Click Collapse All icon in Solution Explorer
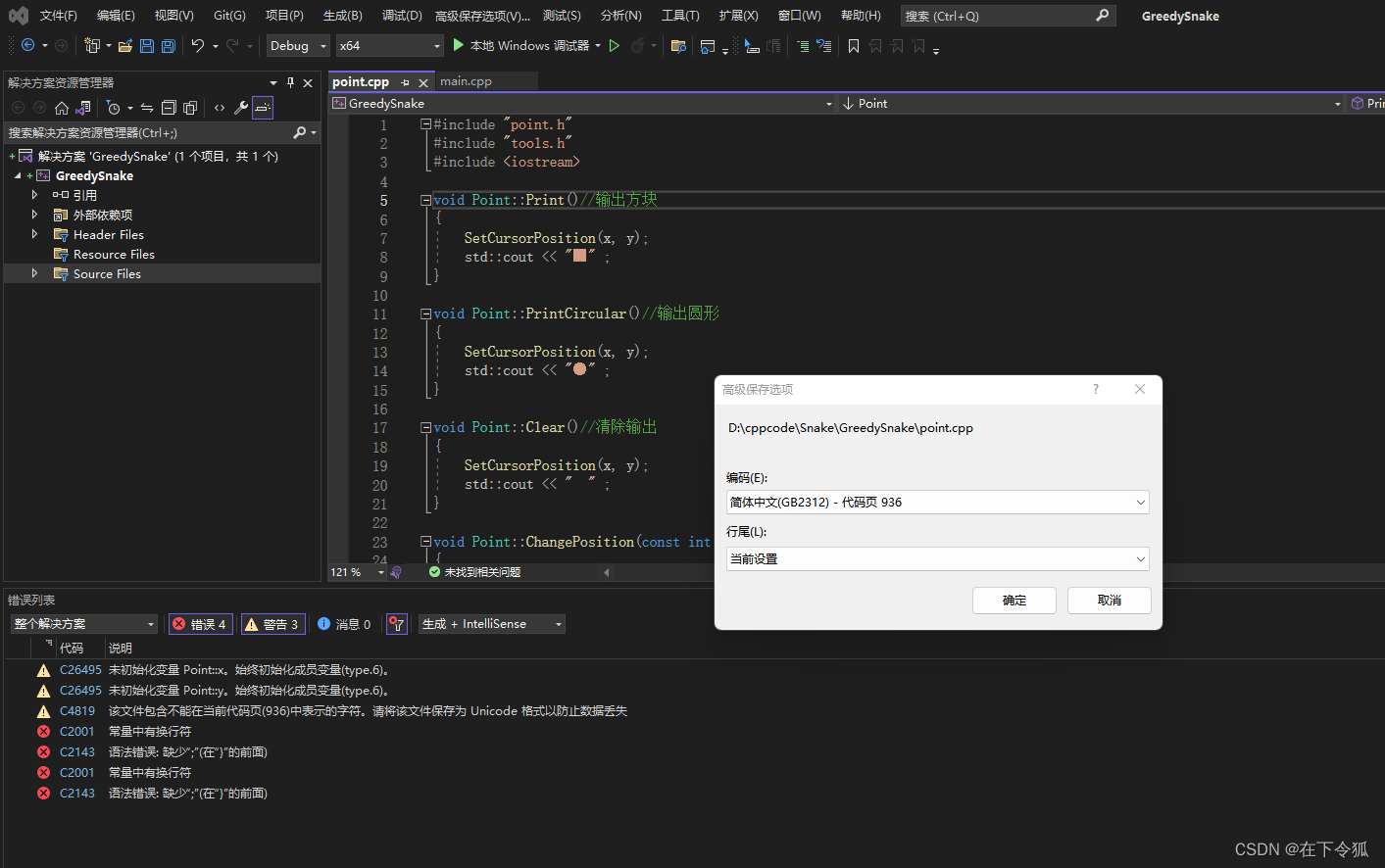Screen dimensions: 1385x868 (x=169, y=108)
